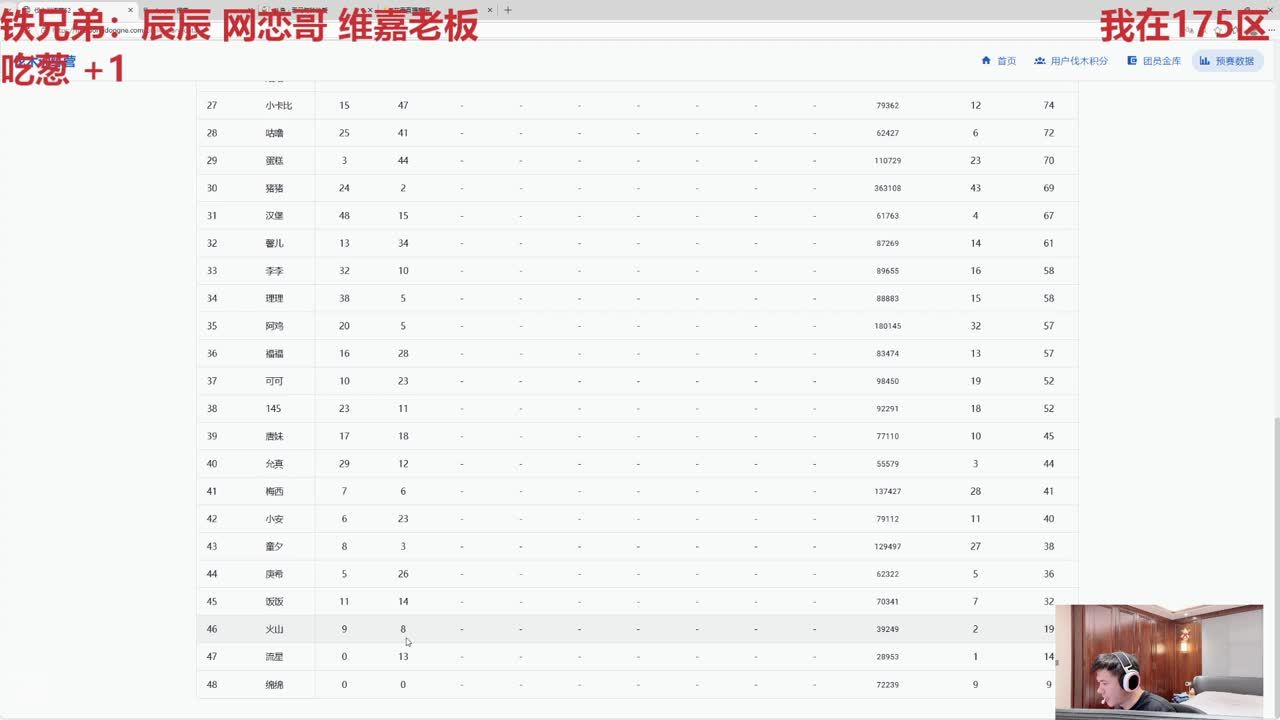The image size is (1280, 720).
Task: Click the name 145 in row 38
Action: click(x=273, y=408)
